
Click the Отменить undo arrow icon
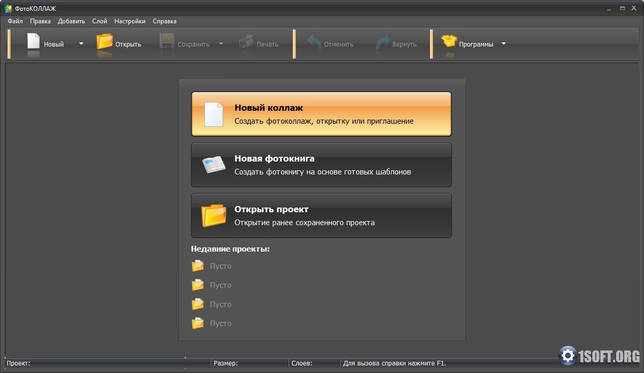click(313, 42)
